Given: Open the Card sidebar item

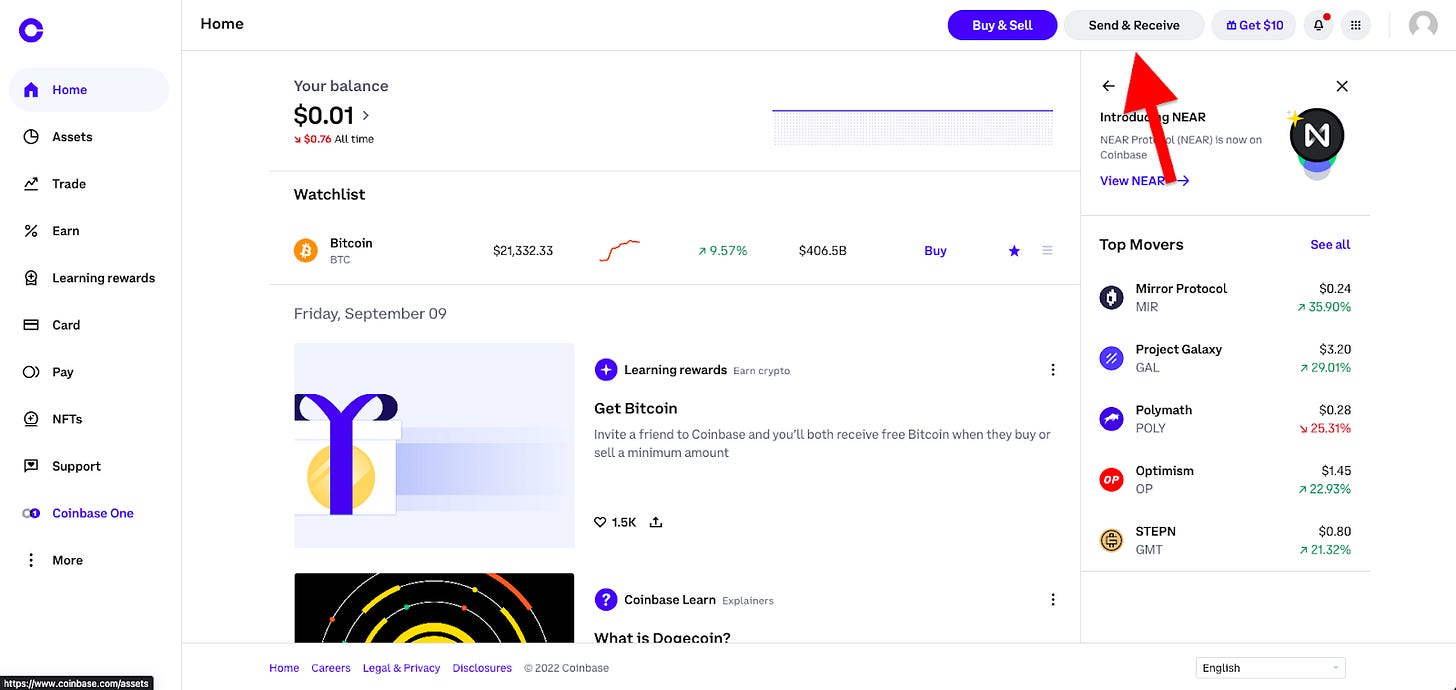Looking at the screenshot, I should (x=89, y=325).
